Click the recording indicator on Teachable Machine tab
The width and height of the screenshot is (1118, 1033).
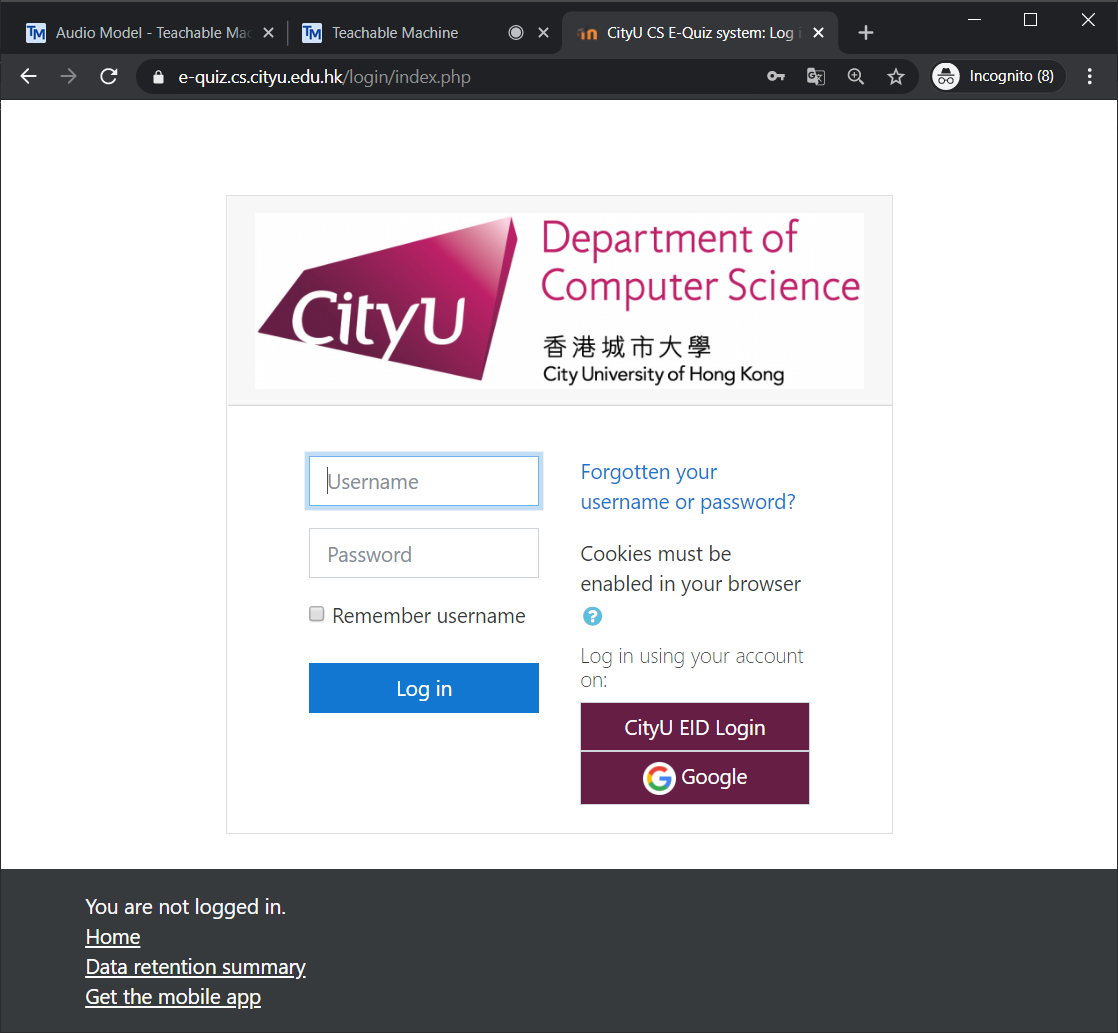(x=516, y=33)
